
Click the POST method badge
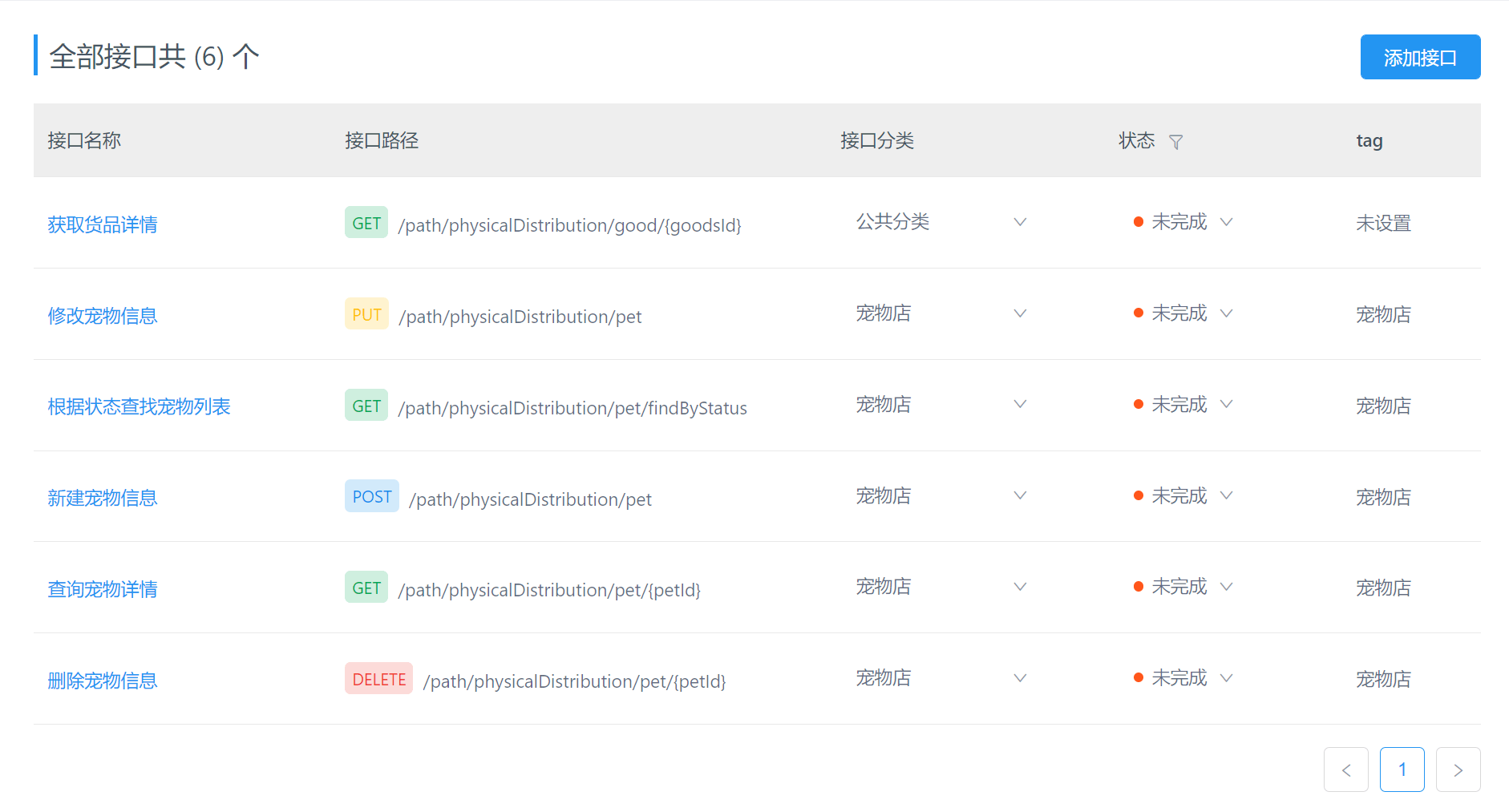pyautogui.click(x=371, y=496)
